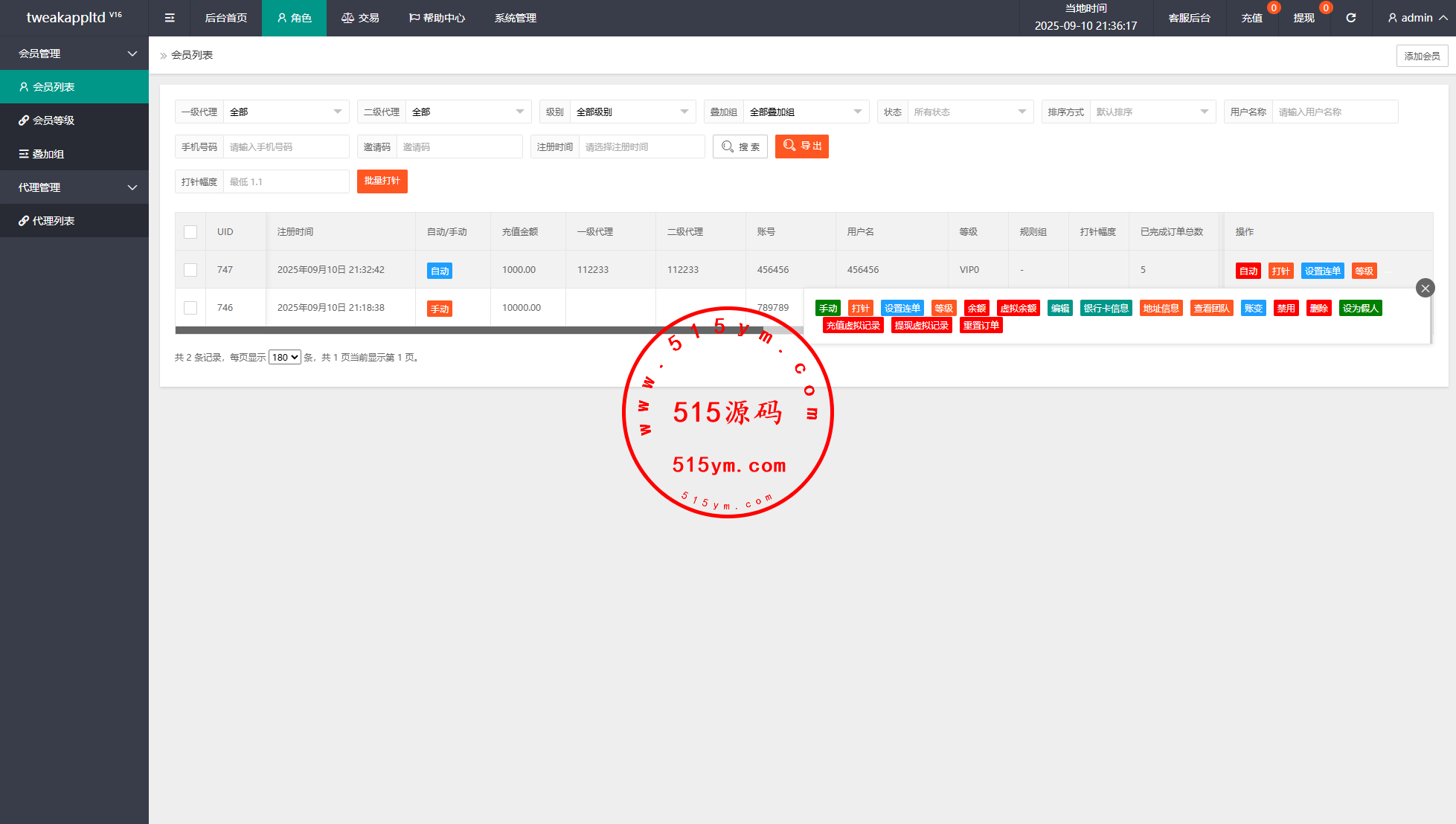Click the 批量打针 button
This screenshot has width=1456, height=824.
point(382,181)
